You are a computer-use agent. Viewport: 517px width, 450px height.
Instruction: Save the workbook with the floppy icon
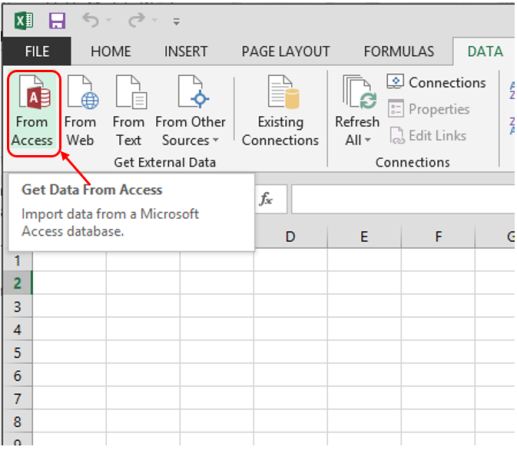[x=57, y=21]
